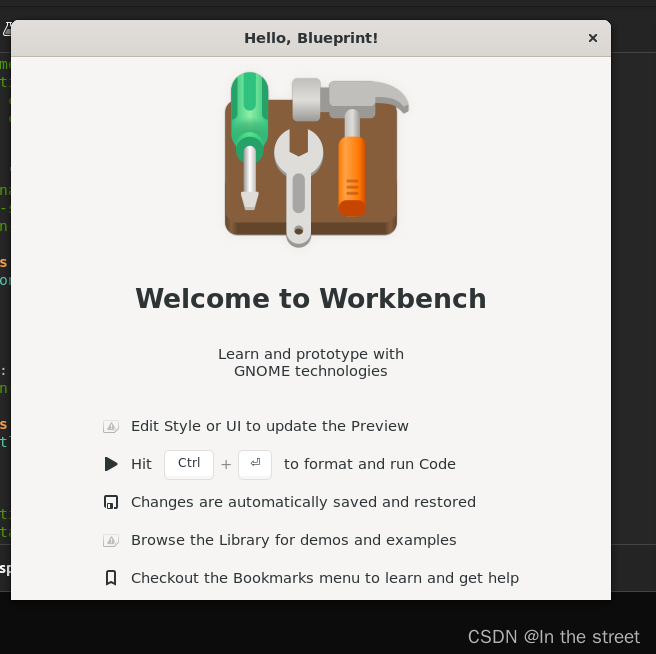The image size is (656, 654).
Task: Click 'Learn and prototype with GNOME technologies' text
Action: tap(311, 362)
